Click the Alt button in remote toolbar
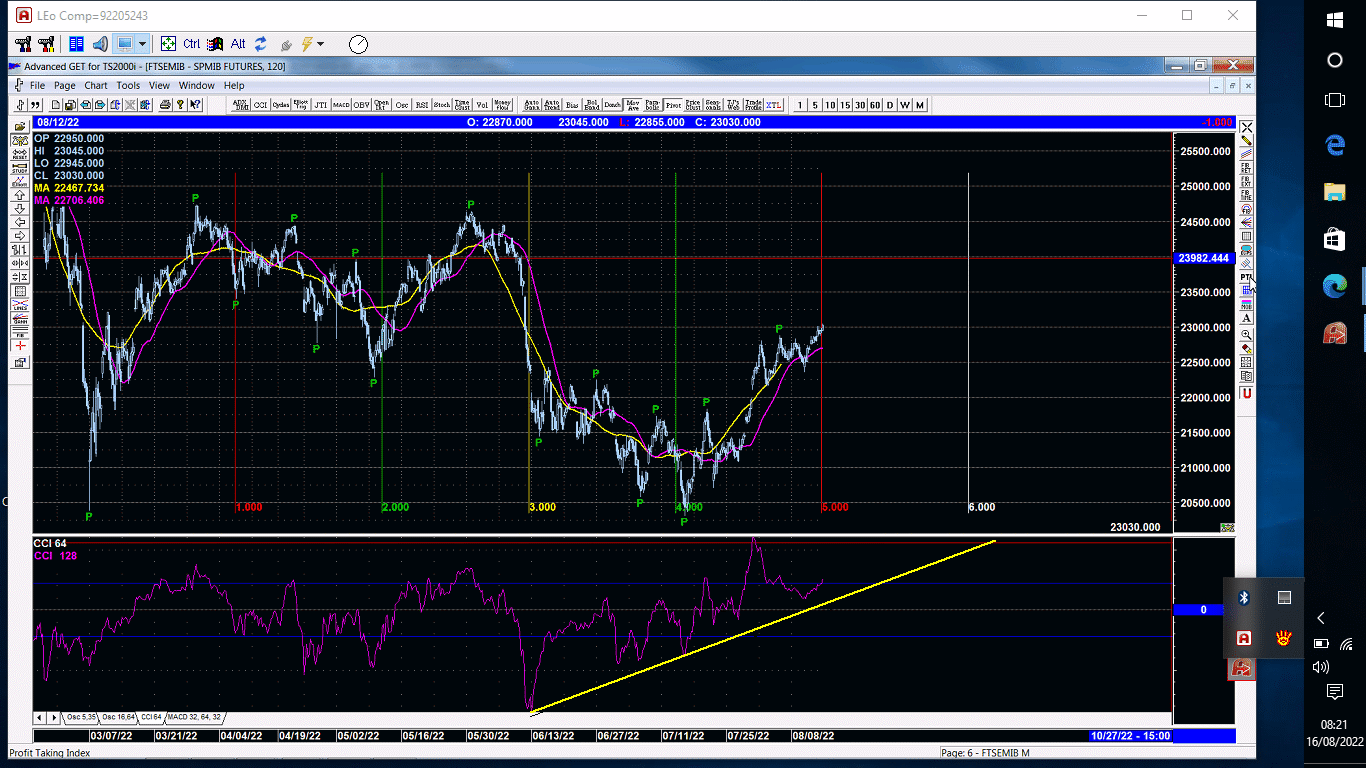Image resolution: width=1366 pixels, height=768 pixels. pyautogui.click(x=238, y=44)
